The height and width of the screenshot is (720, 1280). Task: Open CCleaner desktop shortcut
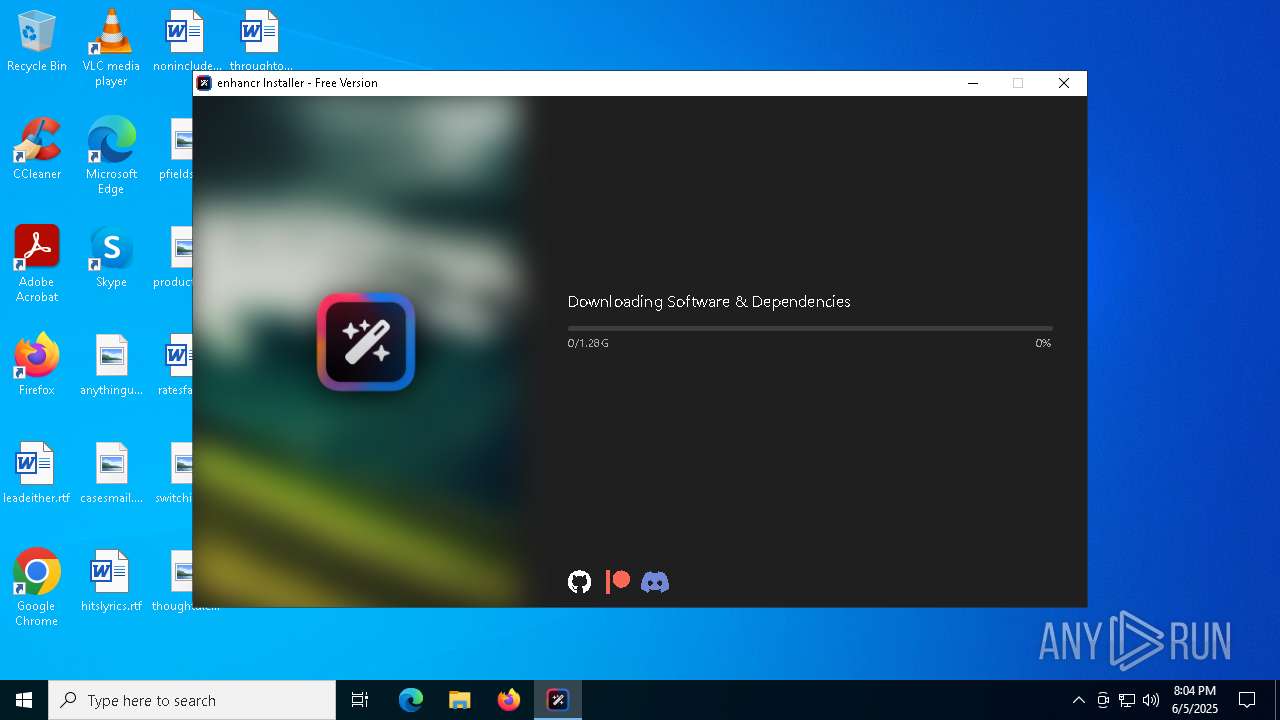click(37, 149)
